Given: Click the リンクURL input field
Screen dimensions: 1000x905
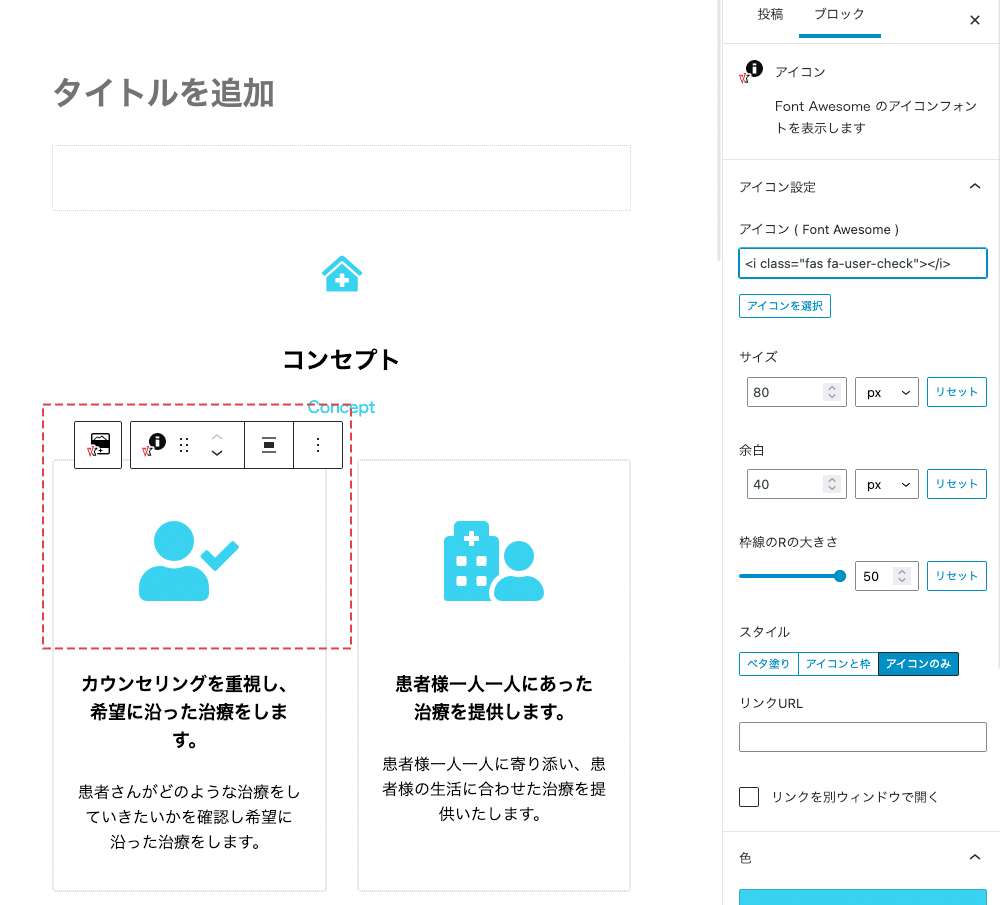Looking at the screenshot, I should [x=862, y=737].
